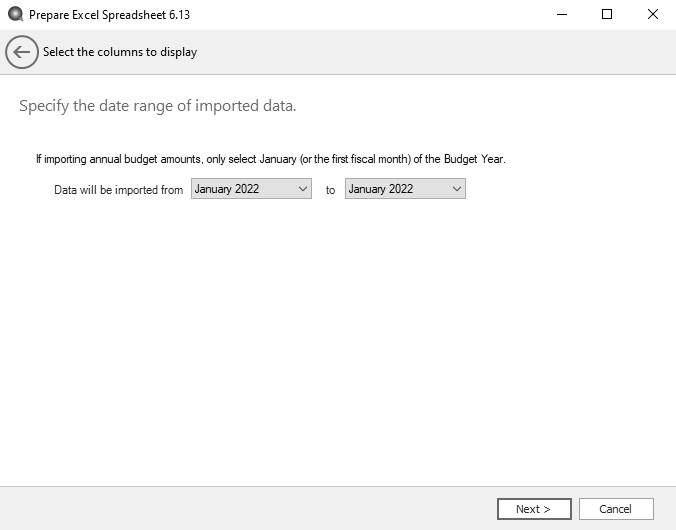This screenshot has height=530, width=676.
Task: Go back using the circled arrow icon
Action: coord(22,52)
